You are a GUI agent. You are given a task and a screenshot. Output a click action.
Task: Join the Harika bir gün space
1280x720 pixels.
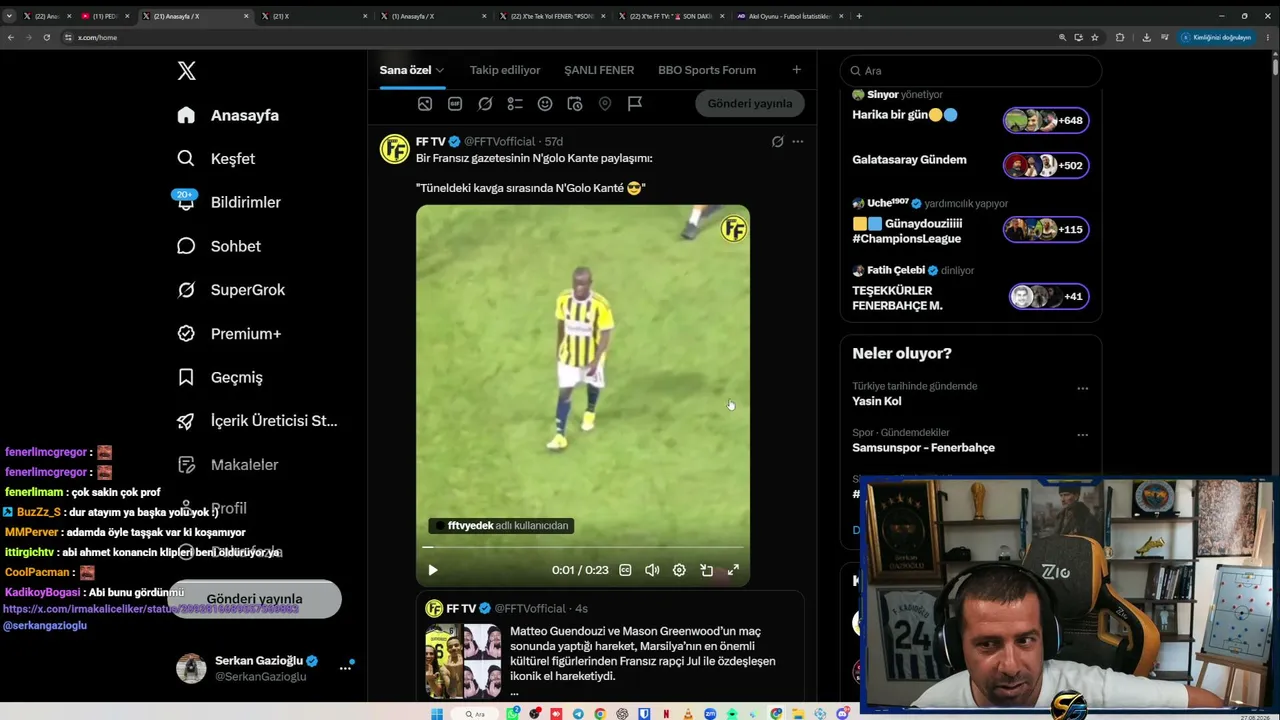1046,121
